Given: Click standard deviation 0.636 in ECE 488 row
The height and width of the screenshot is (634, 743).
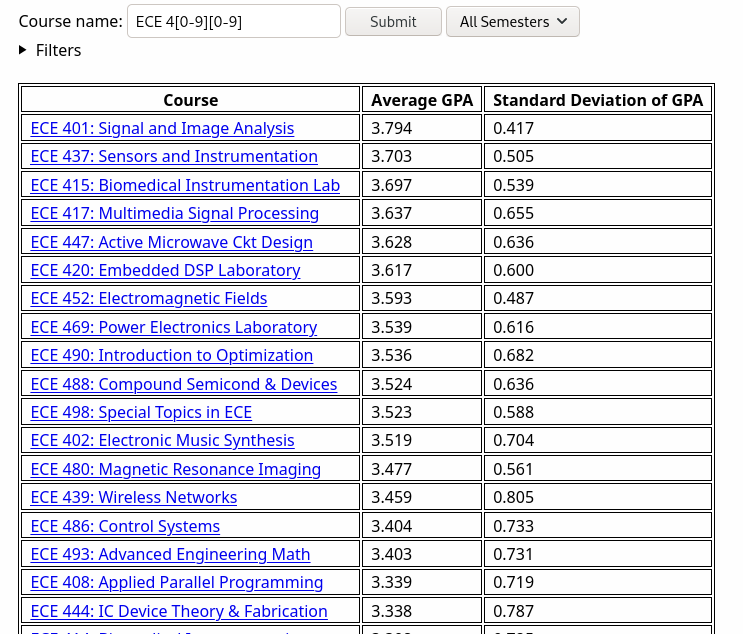Looking at the screenshot, I should click(514, 384).
